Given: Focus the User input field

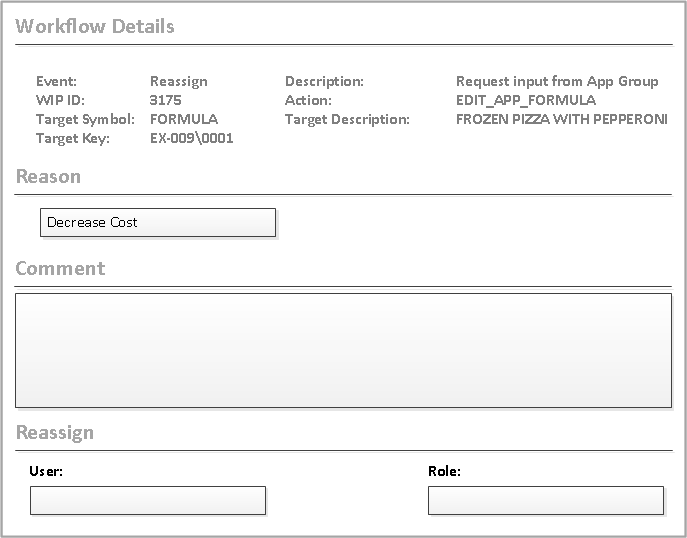Looking at the screenshot, I should (x=148, y=500).
